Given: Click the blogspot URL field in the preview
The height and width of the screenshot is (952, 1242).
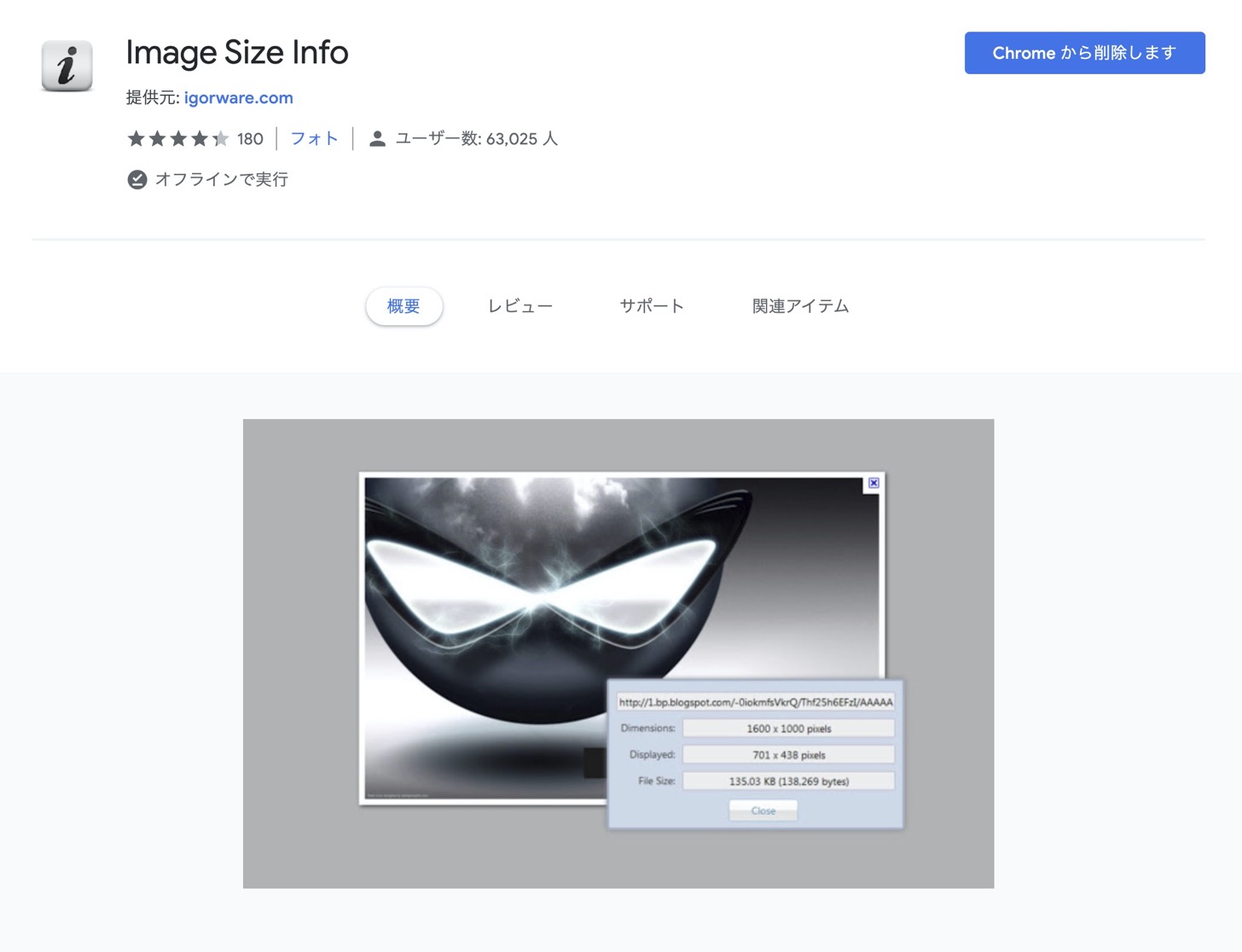Looking at the screenshot, I should [x=756, y=702].
